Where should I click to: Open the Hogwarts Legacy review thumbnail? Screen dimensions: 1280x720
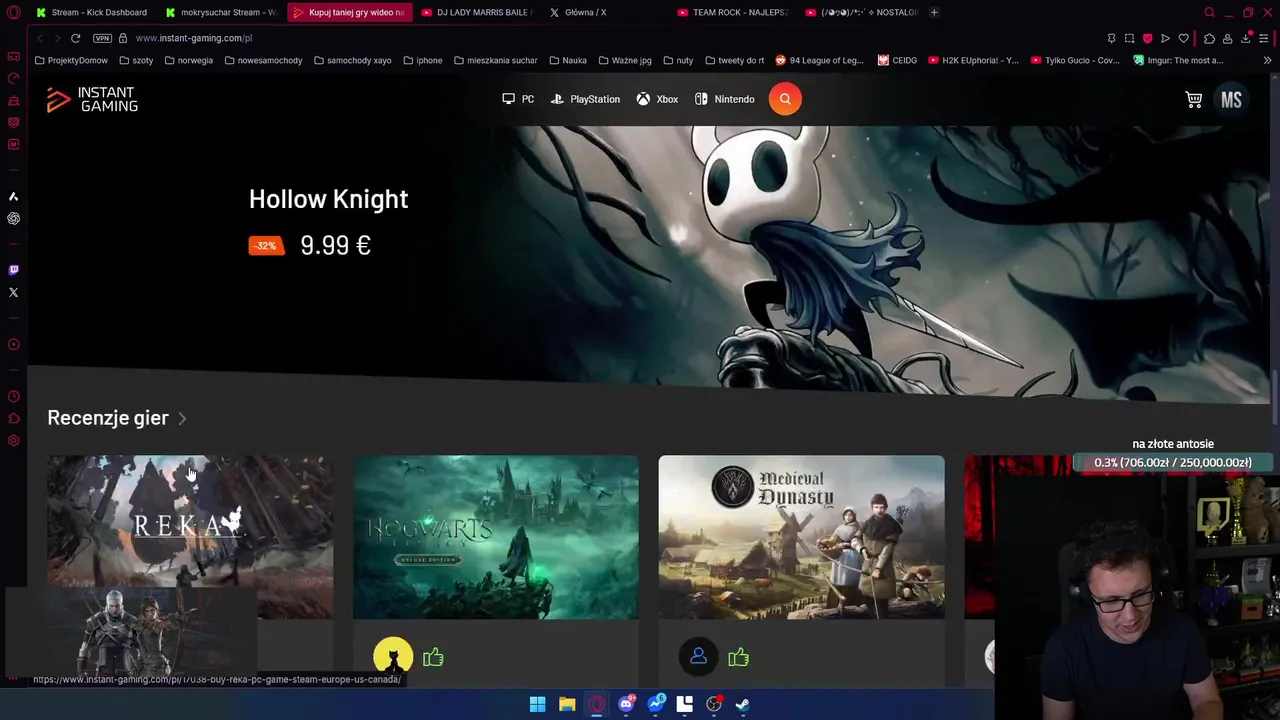pyautogui.click(x=496, y=537)
